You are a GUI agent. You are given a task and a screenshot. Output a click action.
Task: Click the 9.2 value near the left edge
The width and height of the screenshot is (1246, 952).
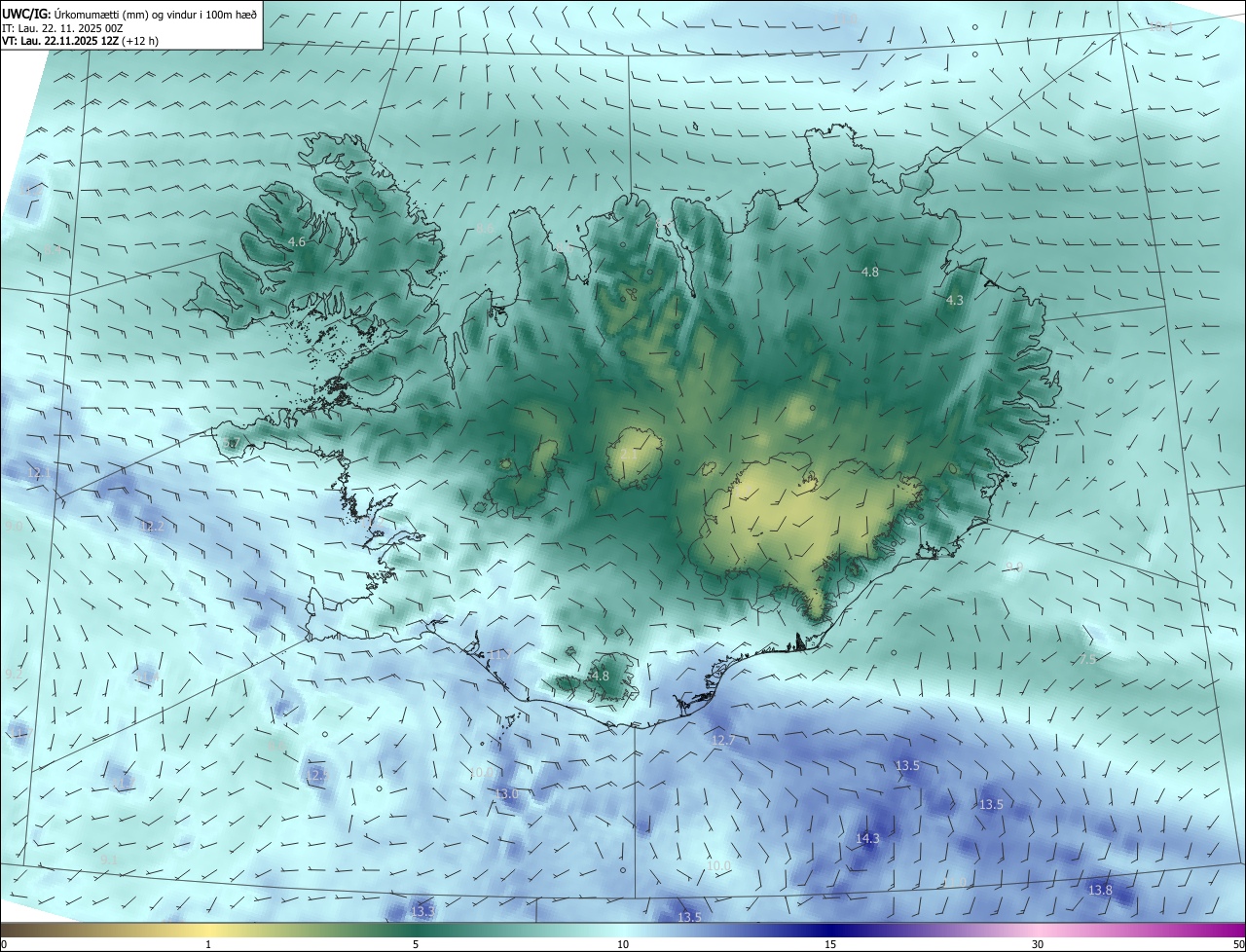pyautogui.click(x=13, y=675)
